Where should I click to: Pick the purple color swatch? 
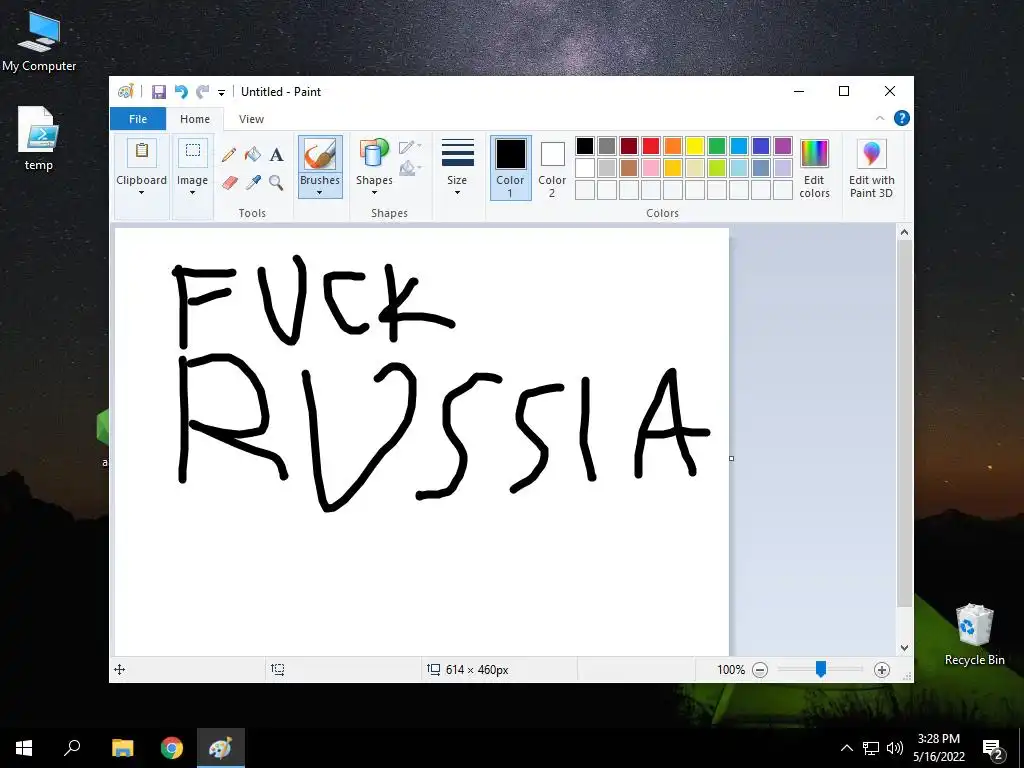click(782, 146)
